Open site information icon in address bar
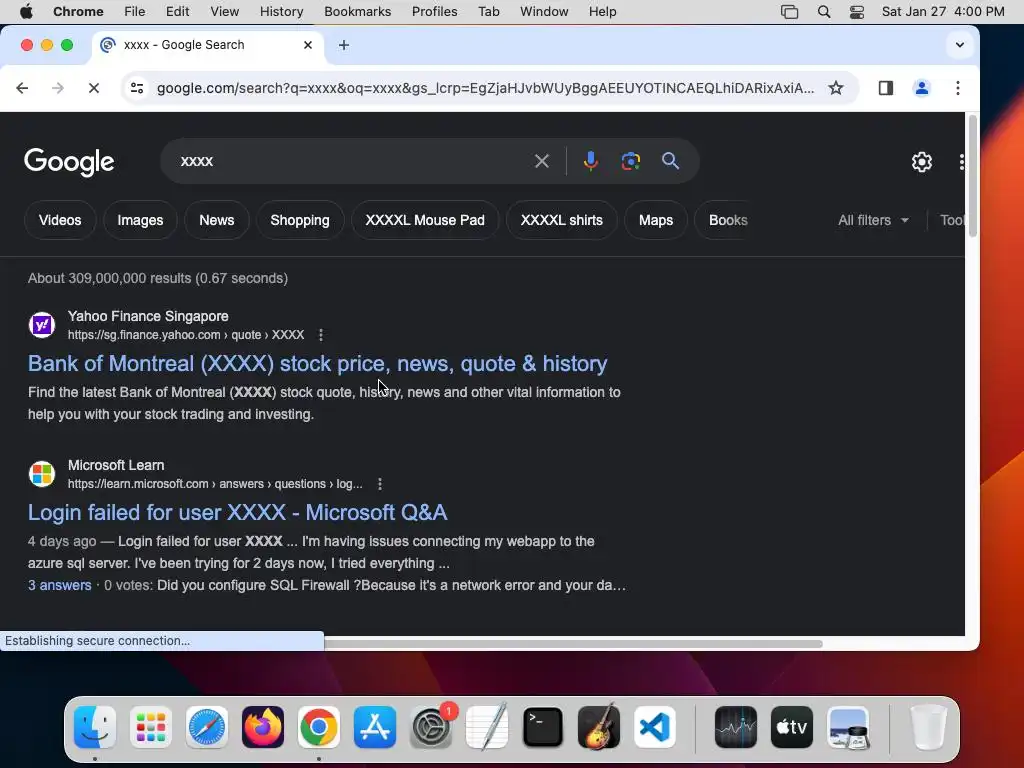The height and width of the screenshot is (768, 1024). pyautogui.click(x=136, y=88)
